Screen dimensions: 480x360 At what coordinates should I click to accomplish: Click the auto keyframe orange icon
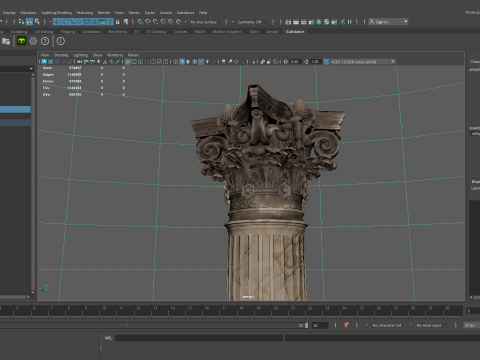click(x=346, y=325)
